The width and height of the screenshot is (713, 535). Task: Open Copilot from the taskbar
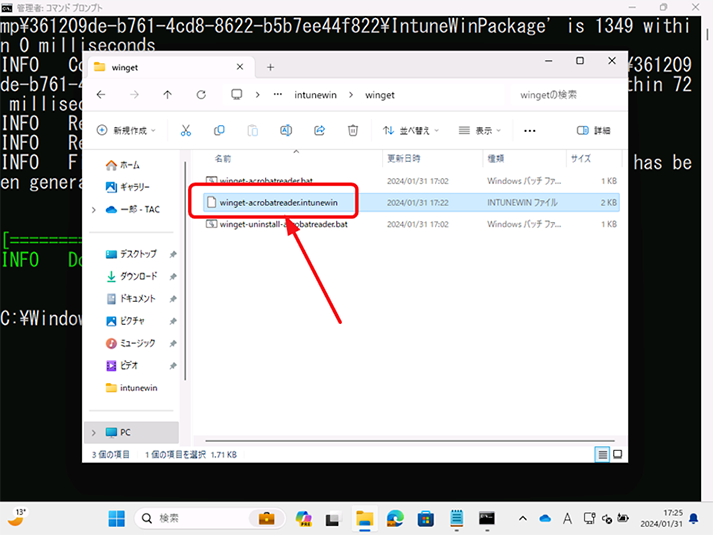click(303, 518)
